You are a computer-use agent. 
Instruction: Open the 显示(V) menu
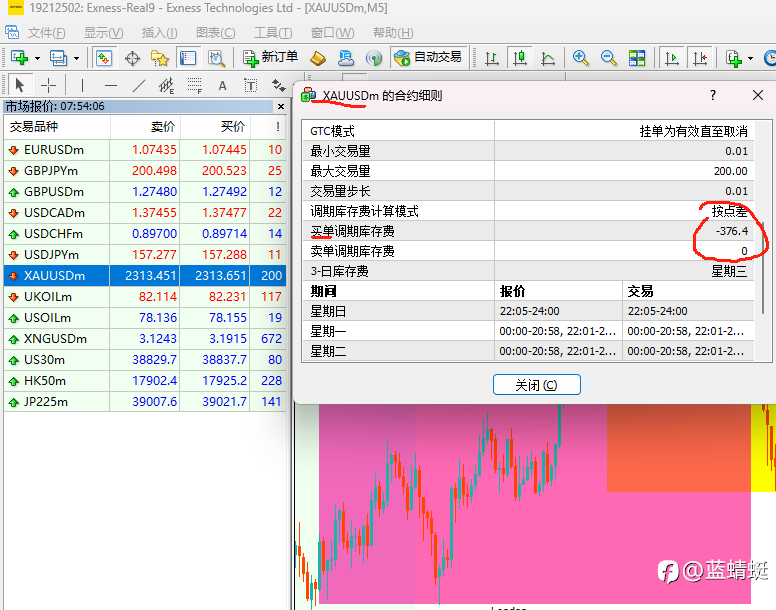pos(103,33)
